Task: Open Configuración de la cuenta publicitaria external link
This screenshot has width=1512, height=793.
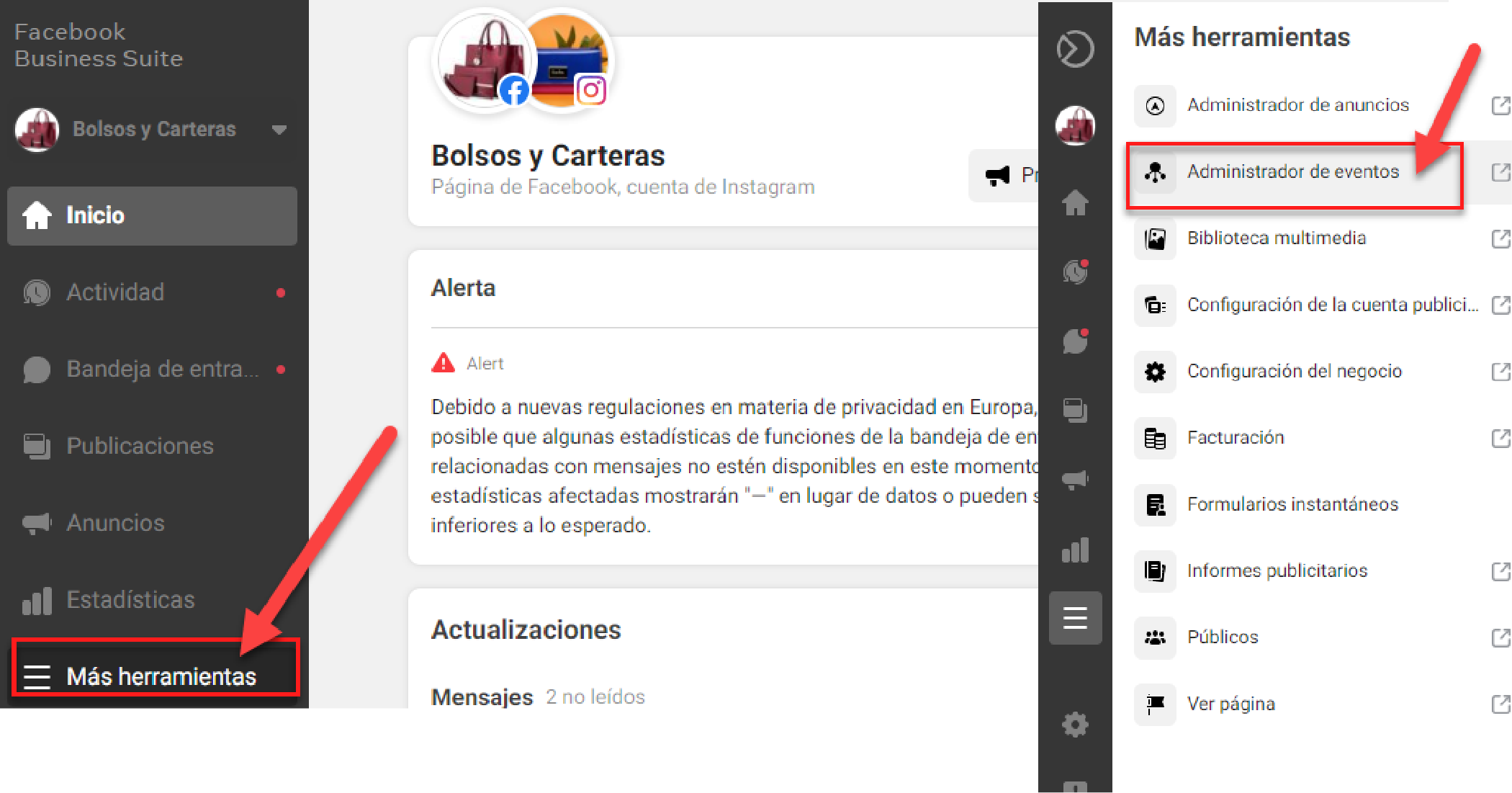Action: (x=1500, y=305)
